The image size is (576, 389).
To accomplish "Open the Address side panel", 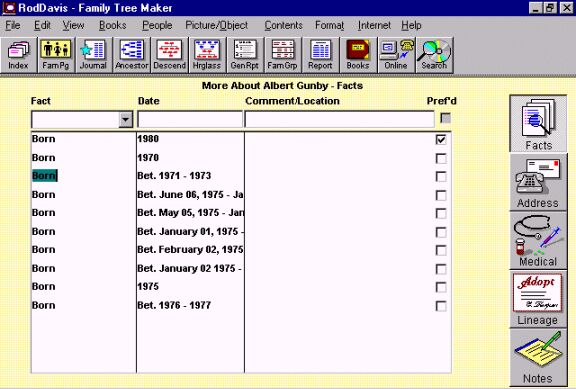I will [538, 182].
